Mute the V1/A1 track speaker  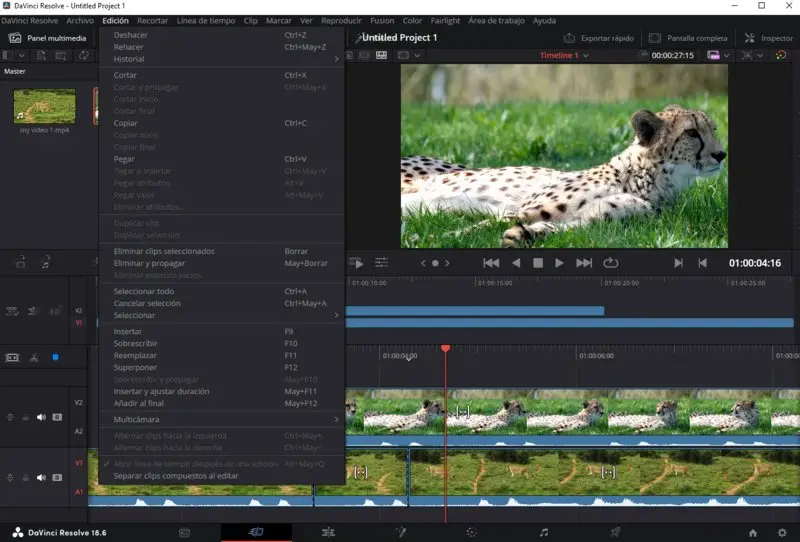(x=41, y=478)
